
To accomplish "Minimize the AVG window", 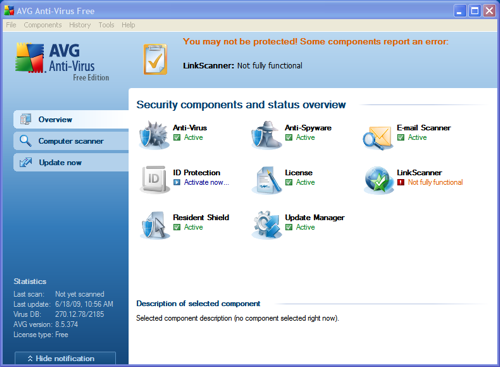I will click(x=460, y=11).
